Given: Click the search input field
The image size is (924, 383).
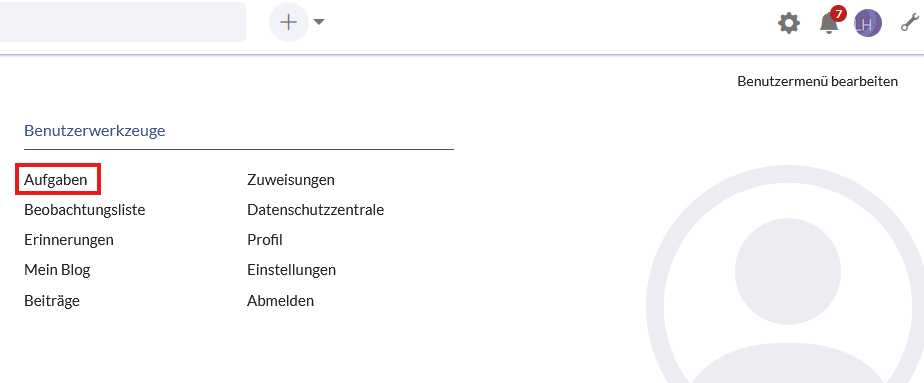Looking at the screenshot, I should coord(123,22).
